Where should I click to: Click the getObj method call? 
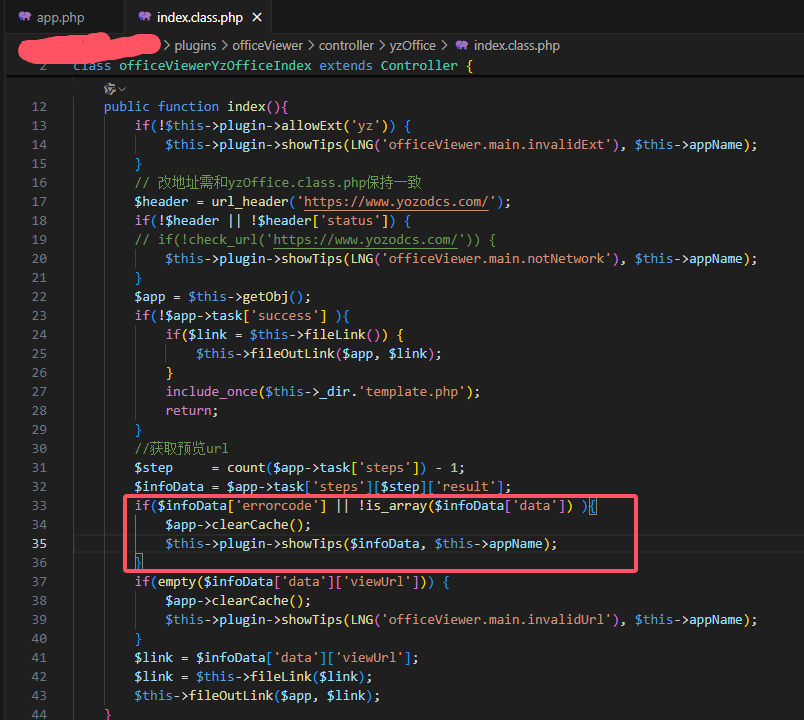[265, 296]
